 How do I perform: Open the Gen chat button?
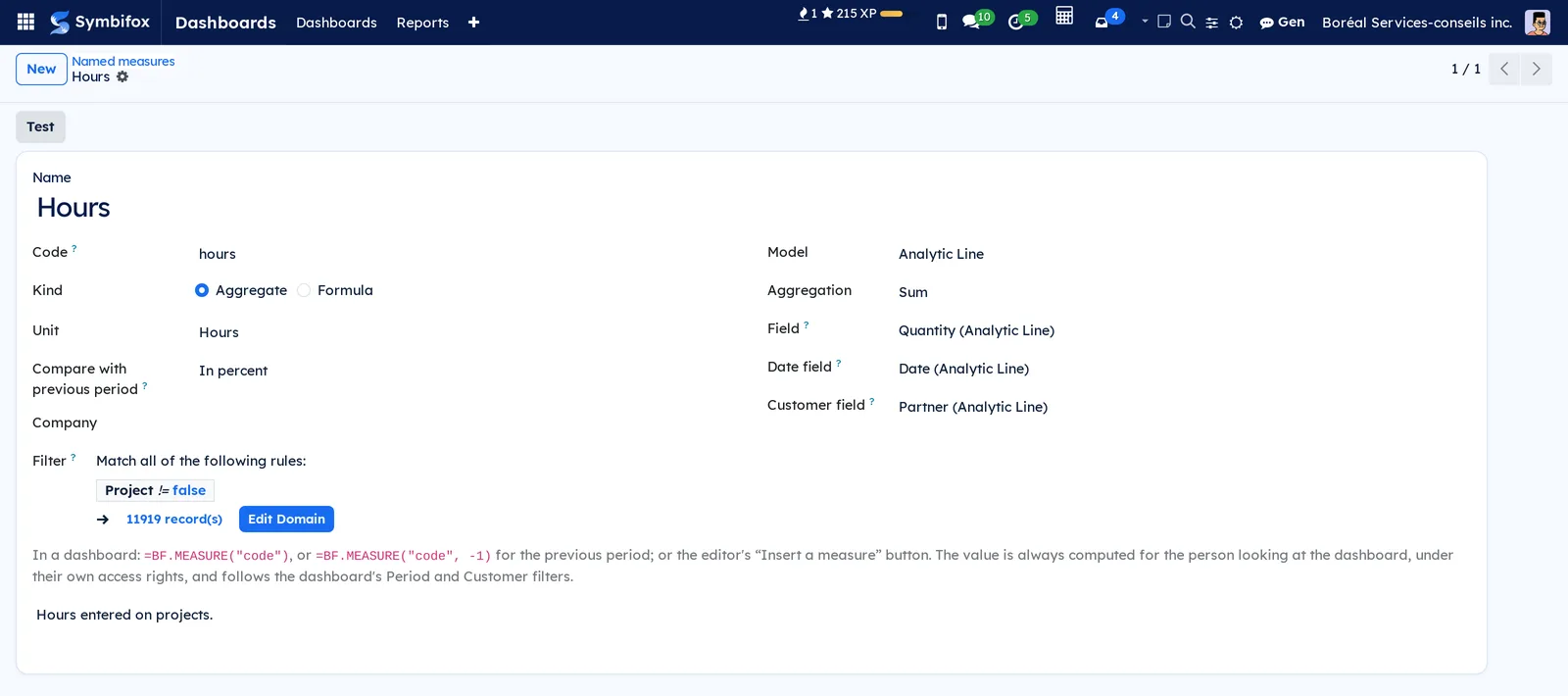[1282, 22]
